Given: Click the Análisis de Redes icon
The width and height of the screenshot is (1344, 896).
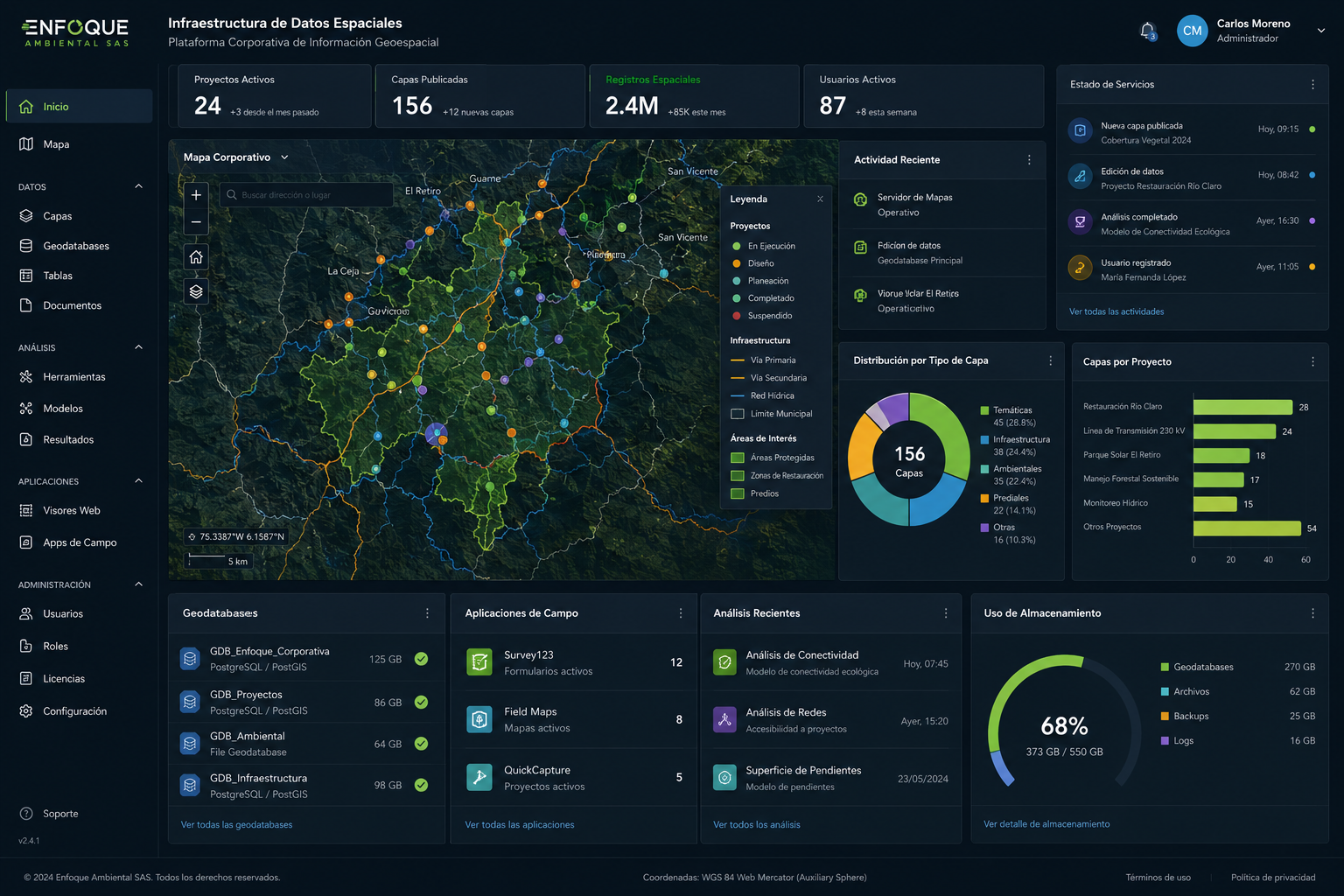Looking at the screenshot, I should [x=724, y=719].
